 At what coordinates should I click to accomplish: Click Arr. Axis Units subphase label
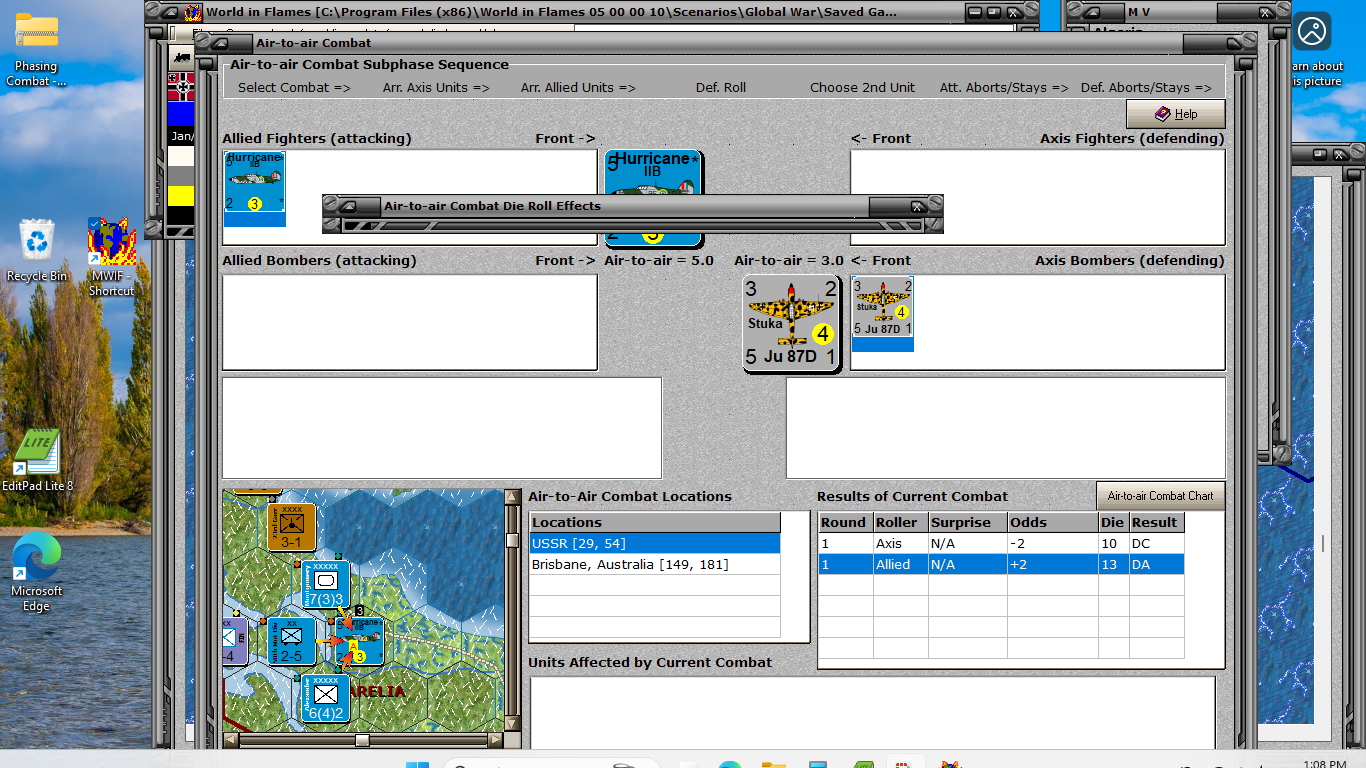click(436, 88)
